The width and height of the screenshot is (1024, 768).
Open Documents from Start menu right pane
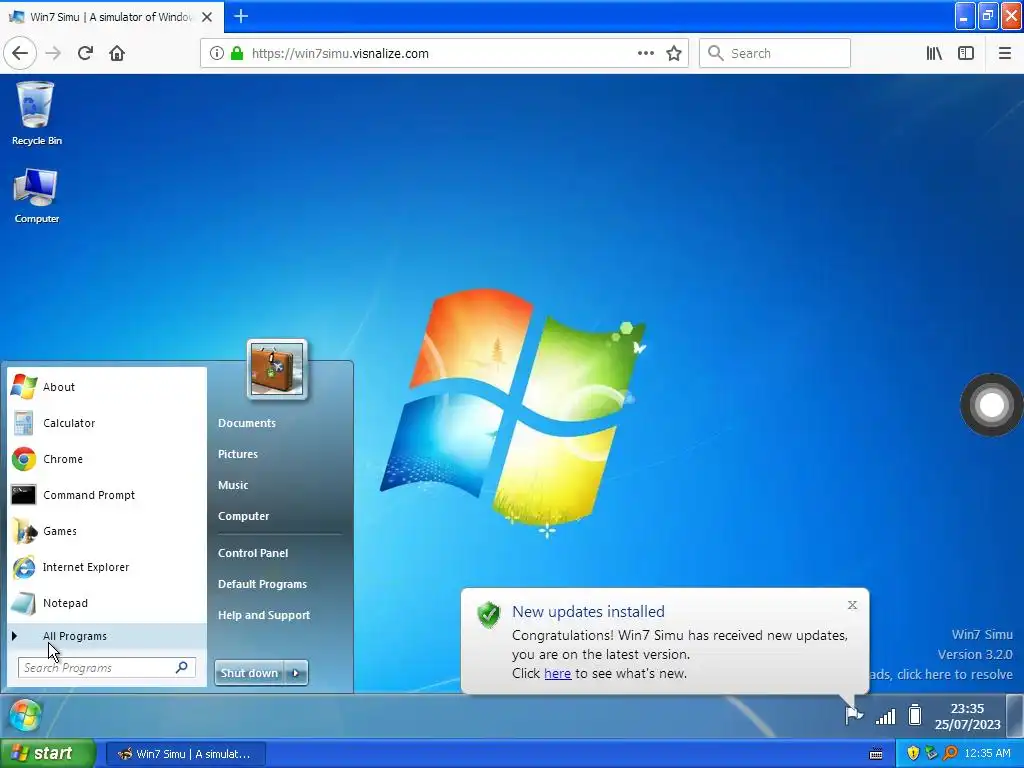point(247,423)
